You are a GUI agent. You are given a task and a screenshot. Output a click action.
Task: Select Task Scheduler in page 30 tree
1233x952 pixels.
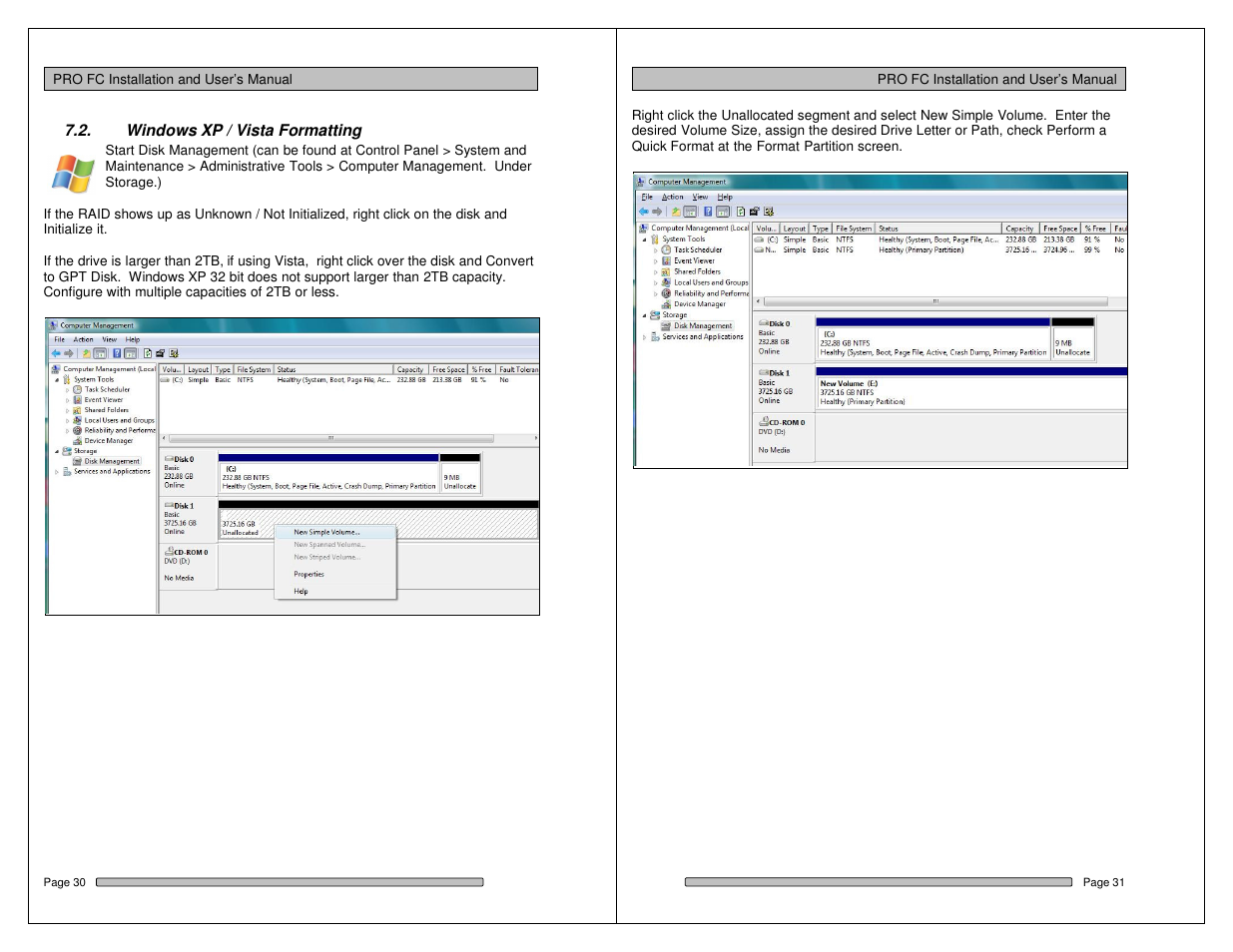[107, 389]
